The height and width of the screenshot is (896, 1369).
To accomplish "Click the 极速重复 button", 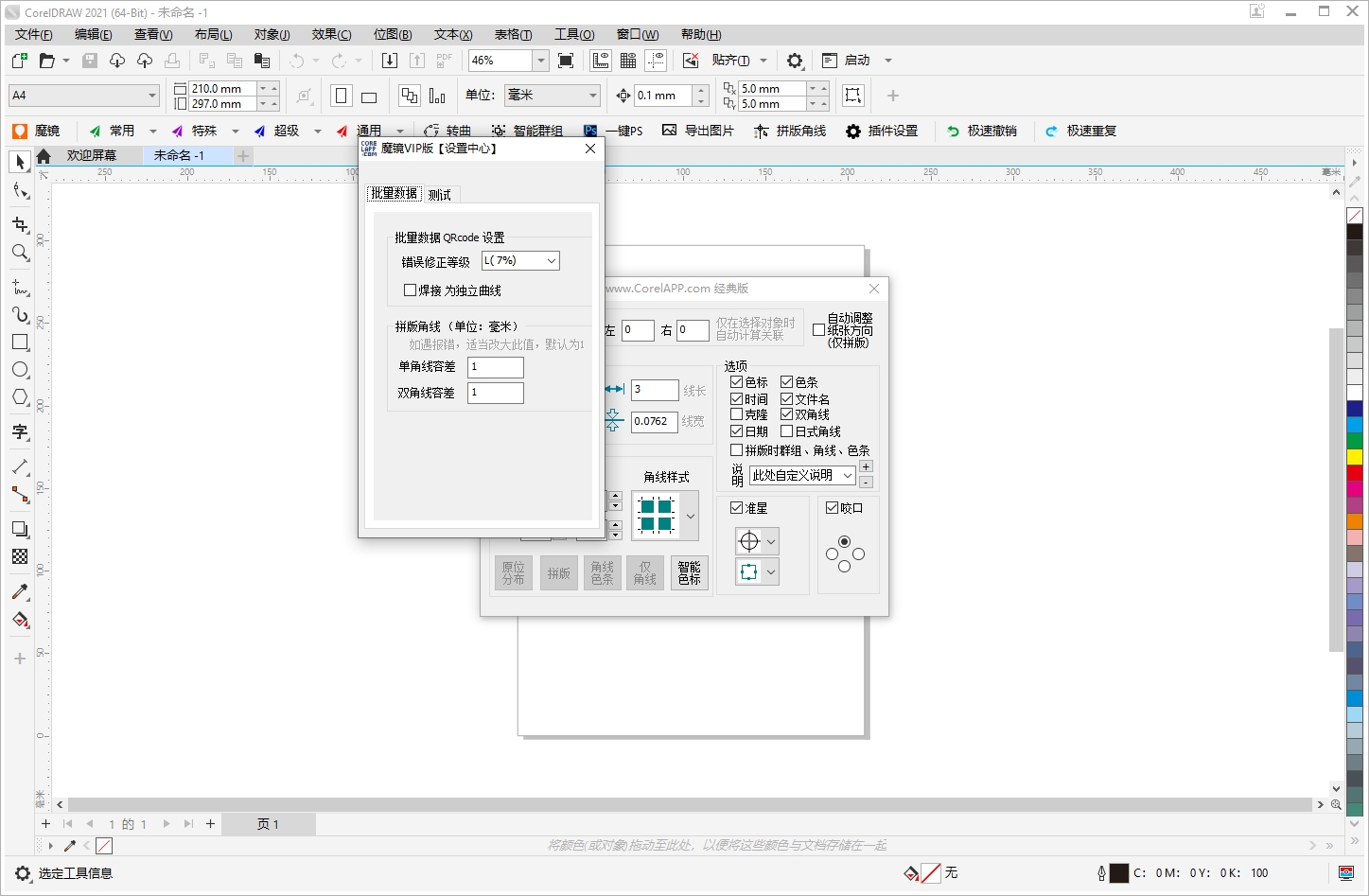I will tap(1080, 132).
